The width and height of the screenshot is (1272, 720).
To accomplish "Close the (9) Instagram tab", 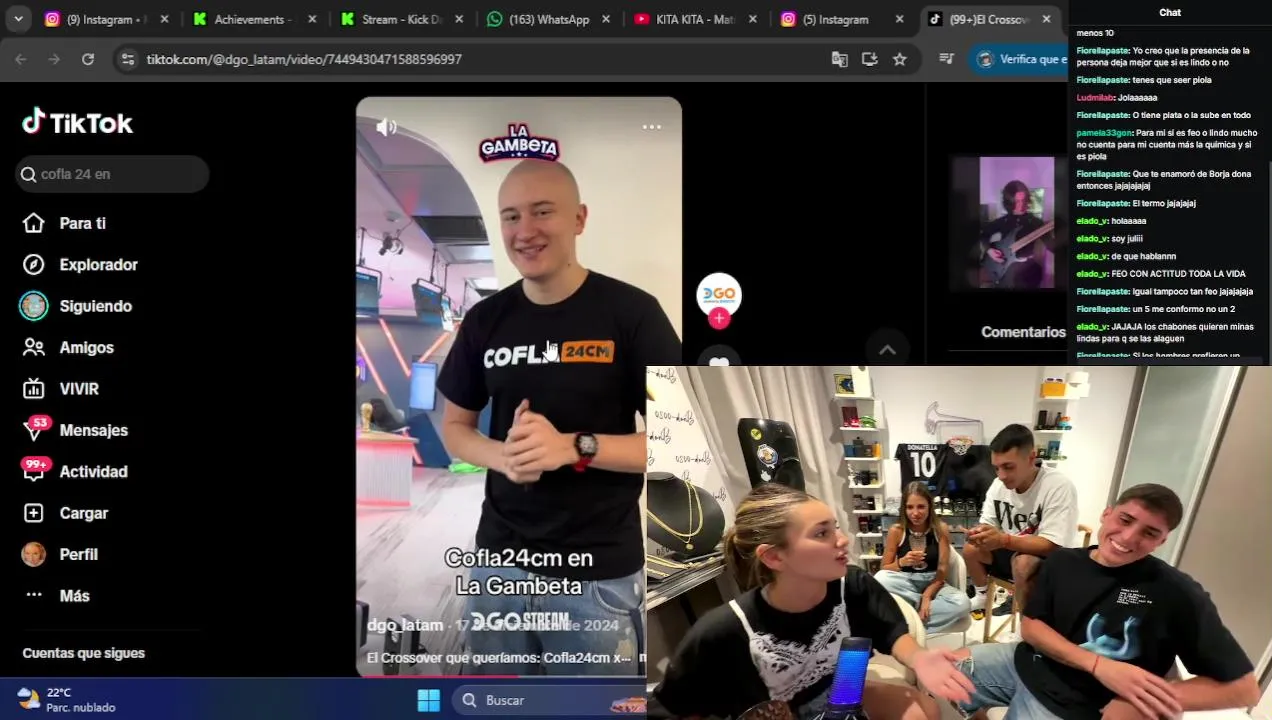I will (165, 19).
